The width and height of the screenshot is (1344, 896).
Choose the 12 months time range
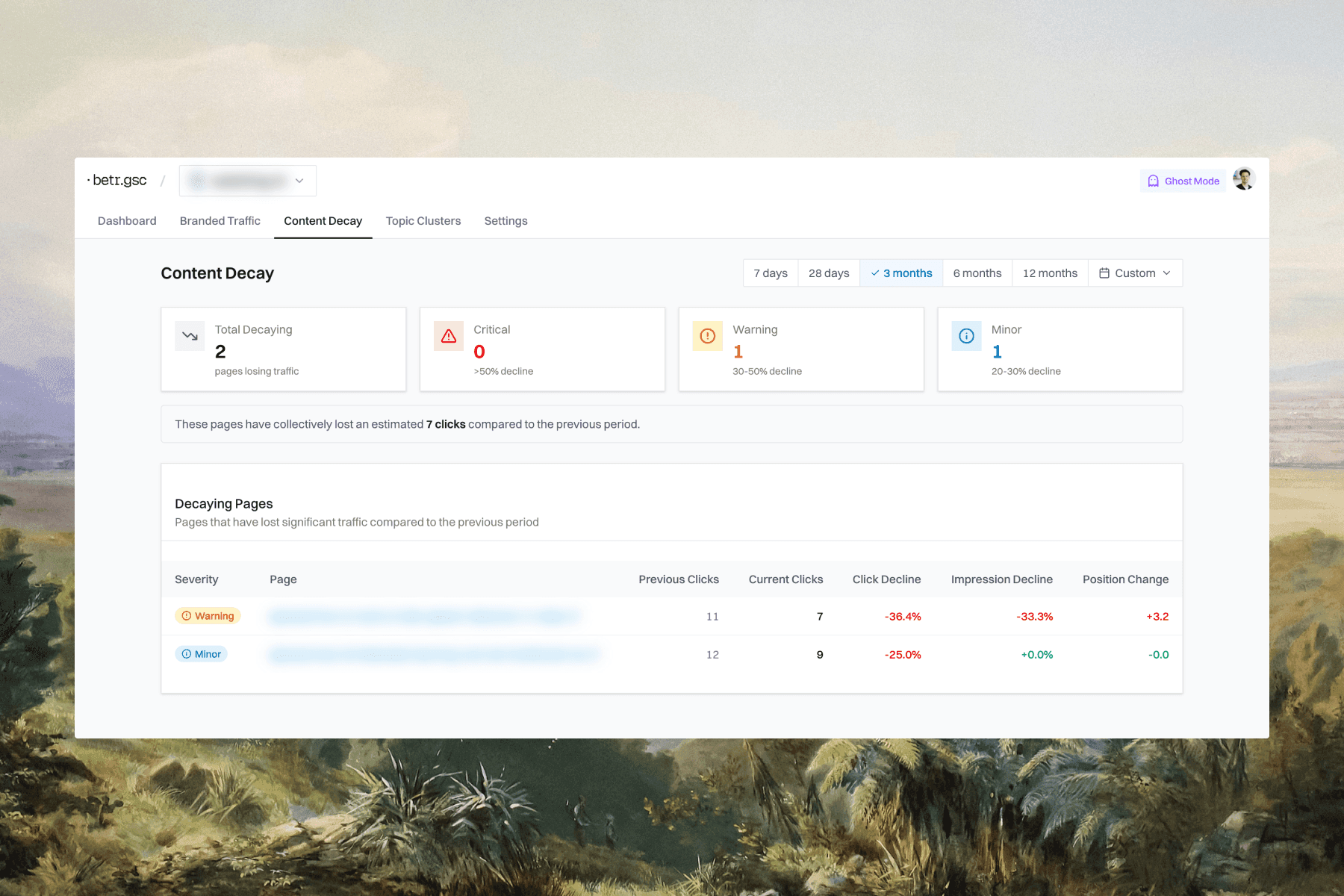[1049, 273]
